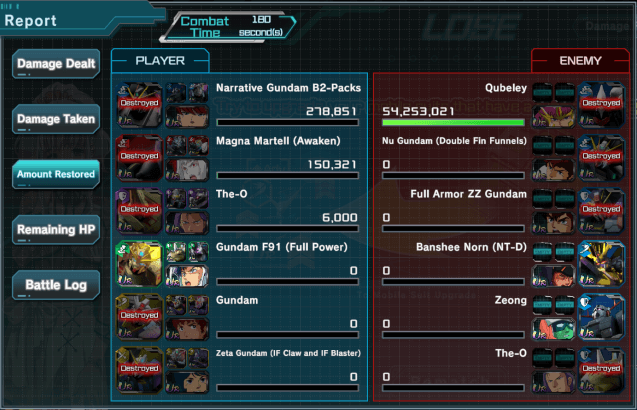637x410 pixels.
Task: Open the Battle Log
Action: point(56,284)
